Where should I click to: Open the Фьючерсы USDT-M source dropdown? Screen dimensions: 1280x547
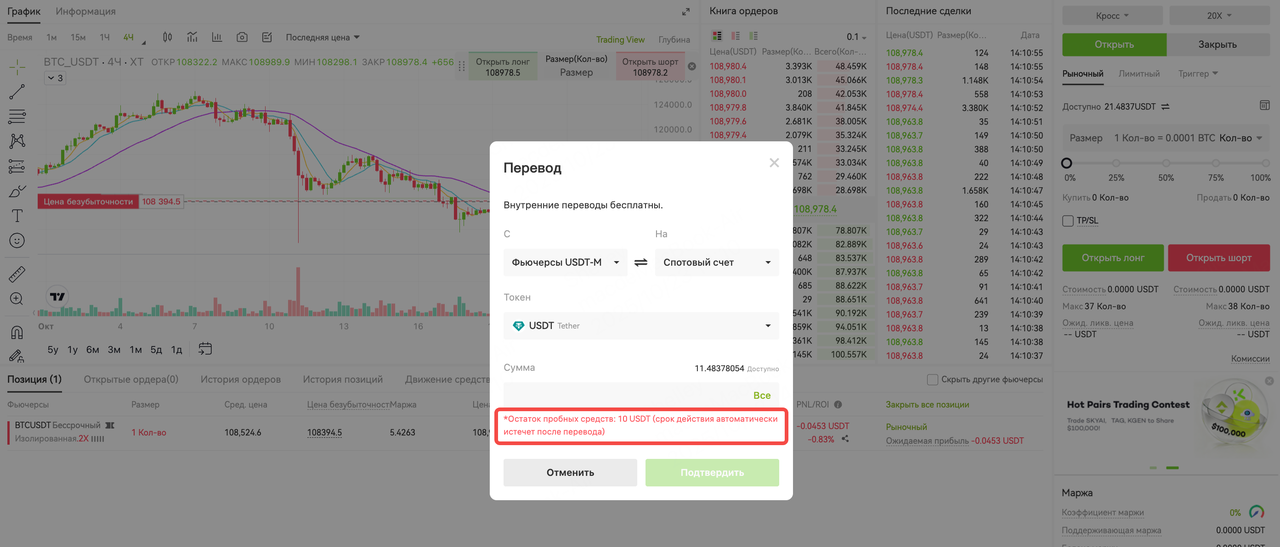tap(565, 263)
